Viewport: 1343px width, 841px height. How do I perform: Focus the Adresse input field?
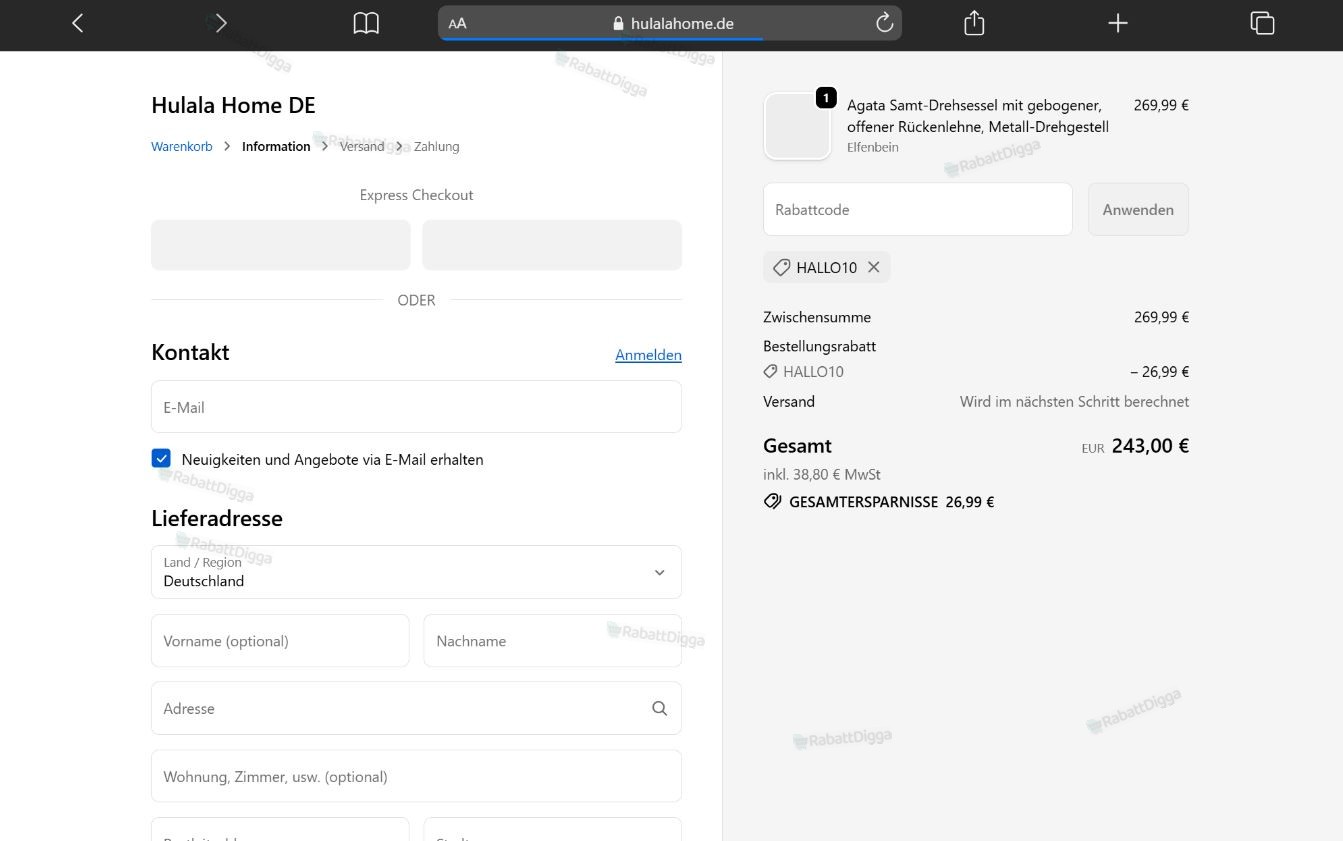tap(416, 708)
